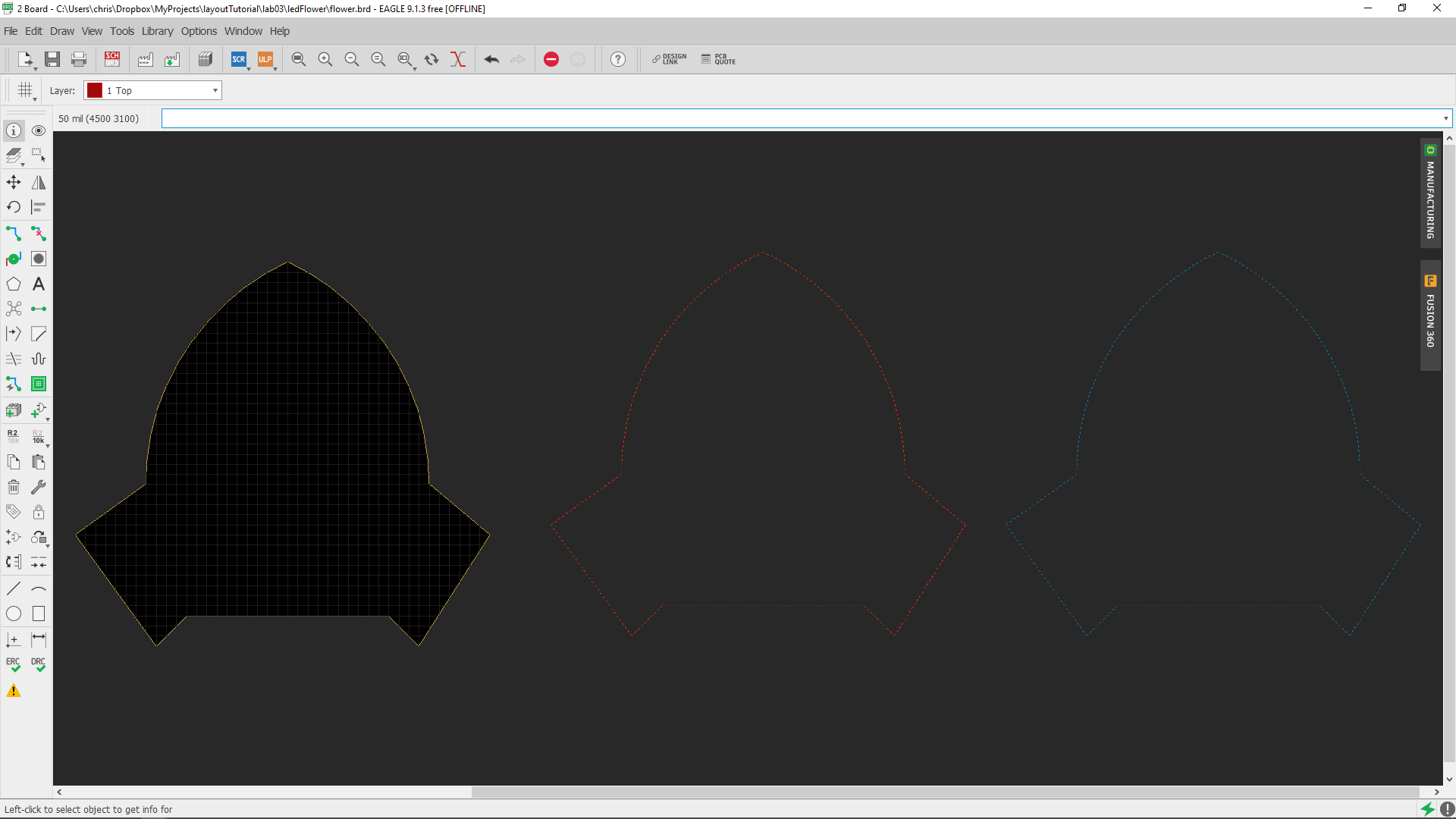Open the Help question mark
The height and width of the screenshot is (819, 1456).
(x=618, y=59)
